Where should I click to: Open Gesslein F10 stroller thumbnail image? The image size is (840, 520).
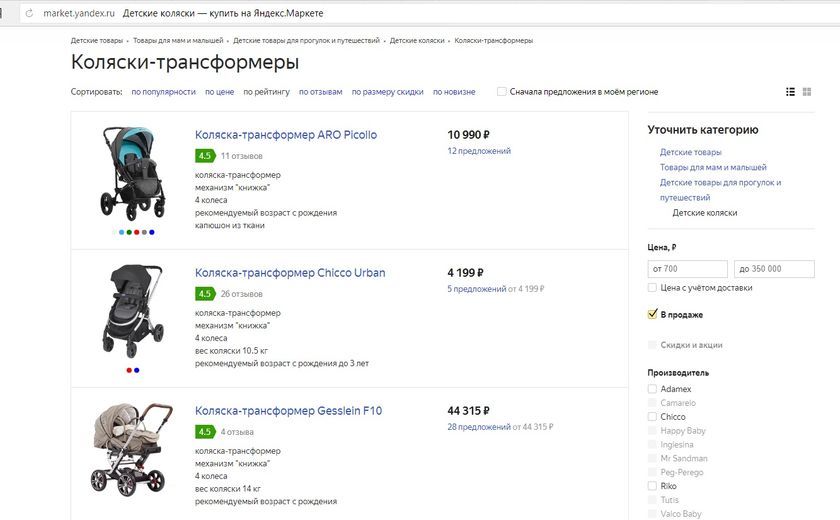point(131,449)
